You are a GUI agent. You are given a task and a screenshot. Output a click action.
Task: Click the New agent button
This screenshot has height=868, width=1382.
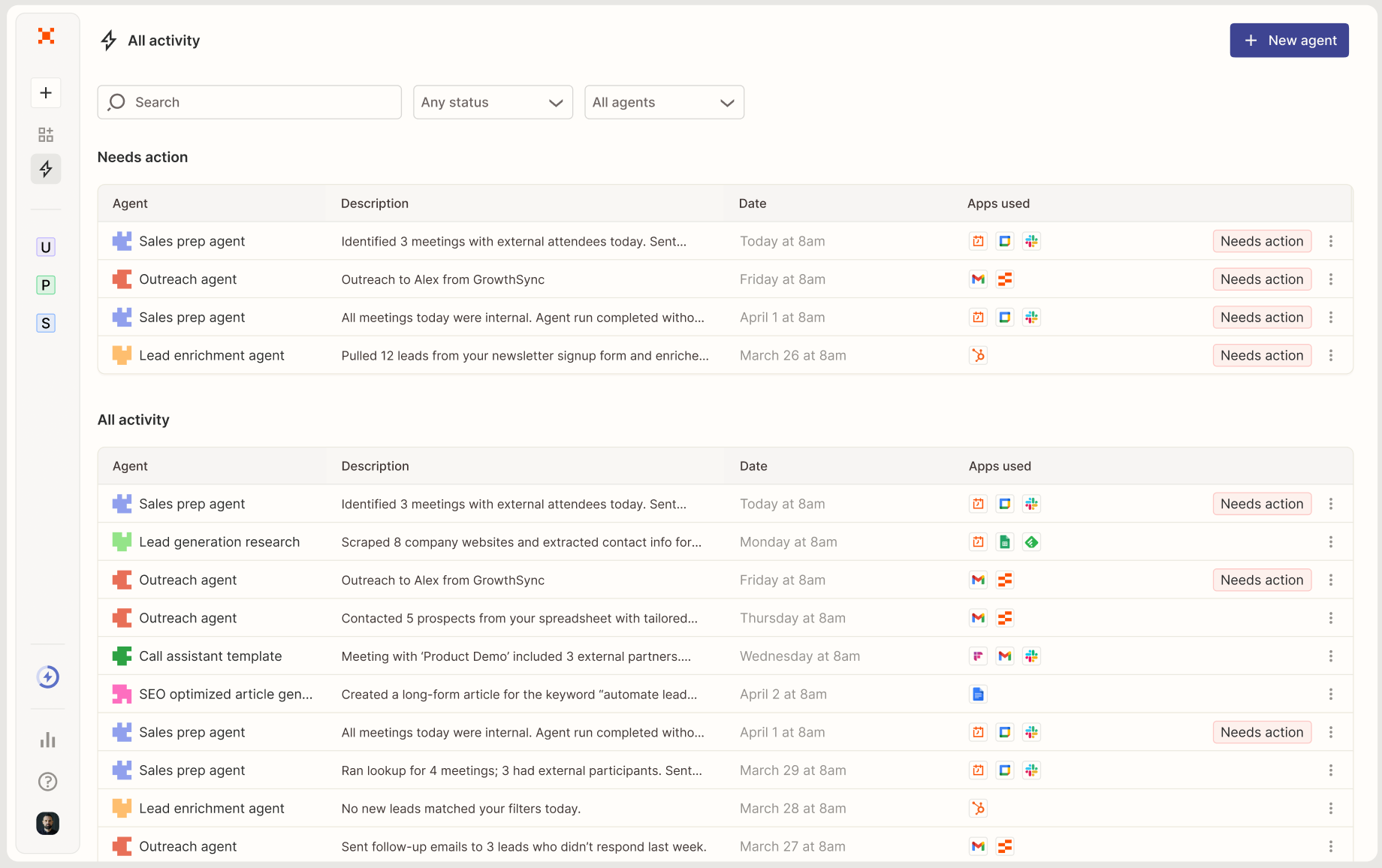(x=1289, y=40)
